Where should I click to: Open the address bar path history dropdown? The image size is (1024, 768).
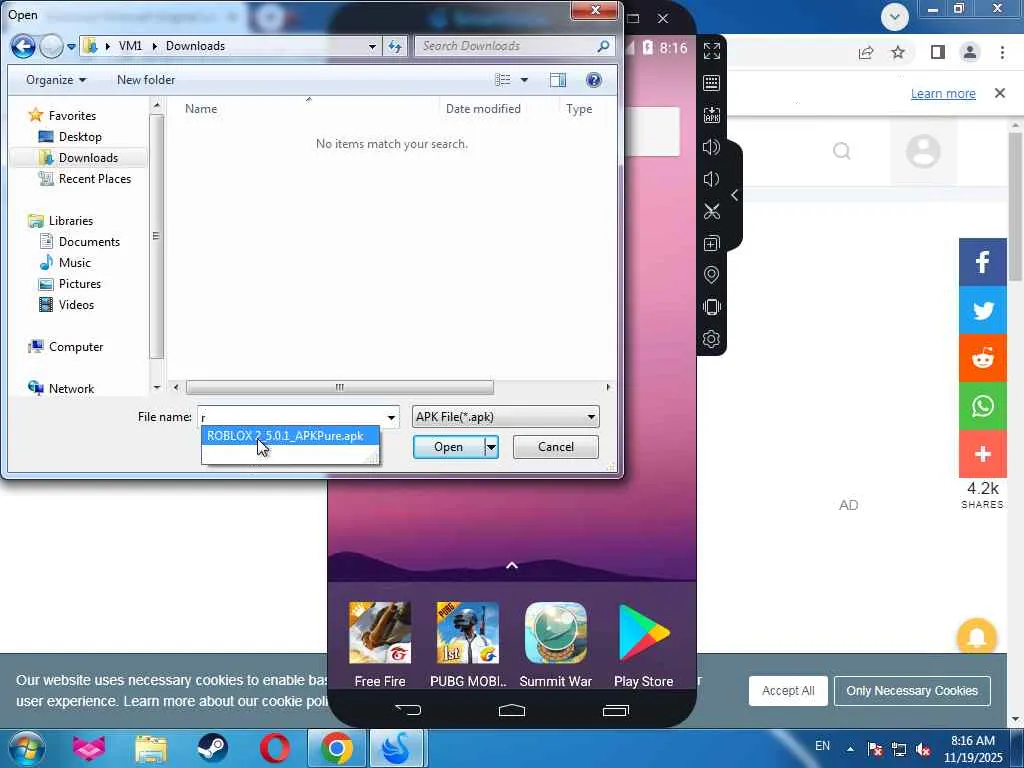pyautogui.click(x=372, y=46)
